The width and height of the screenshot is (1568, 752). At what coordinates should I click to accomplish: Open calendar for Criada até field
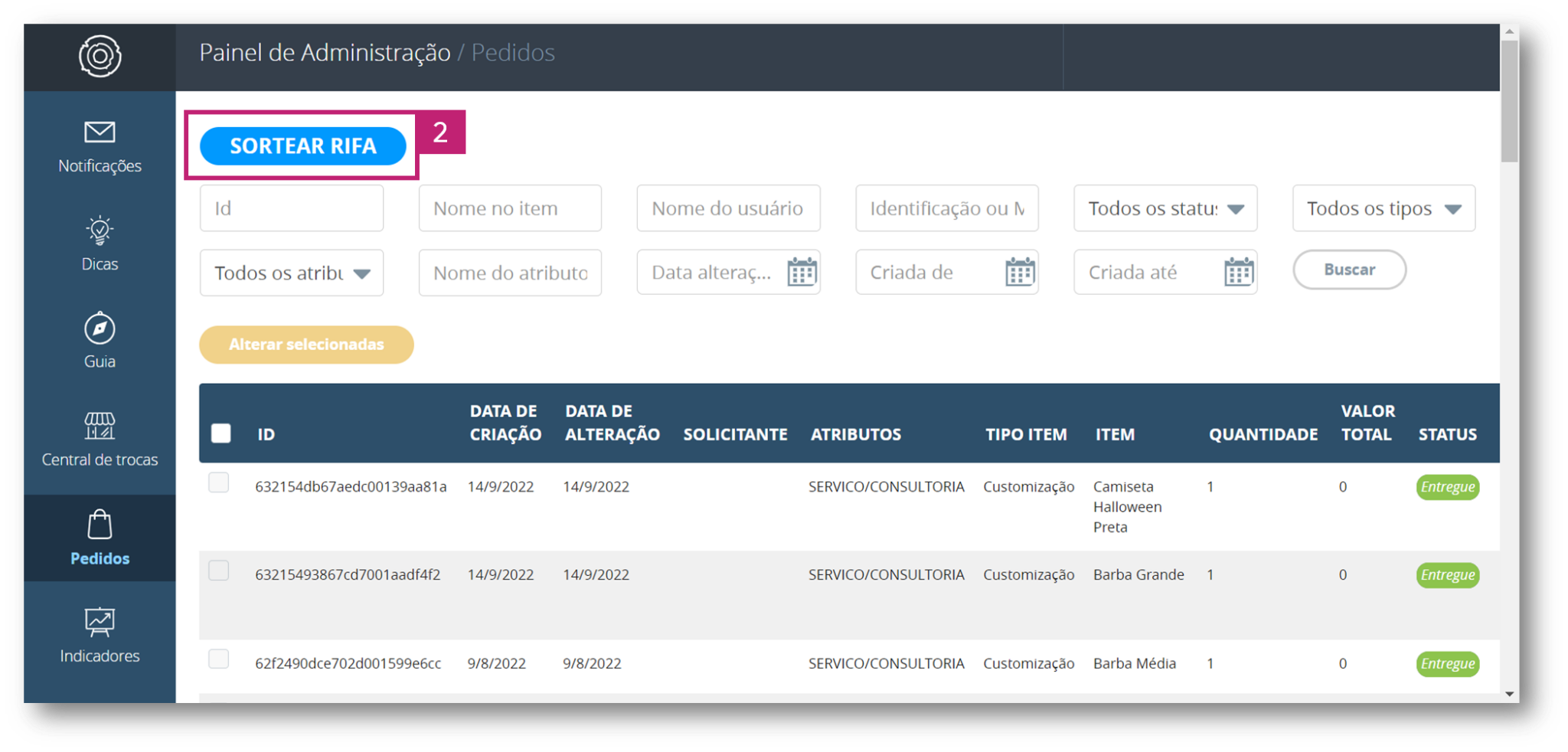tap(1238, 272)
